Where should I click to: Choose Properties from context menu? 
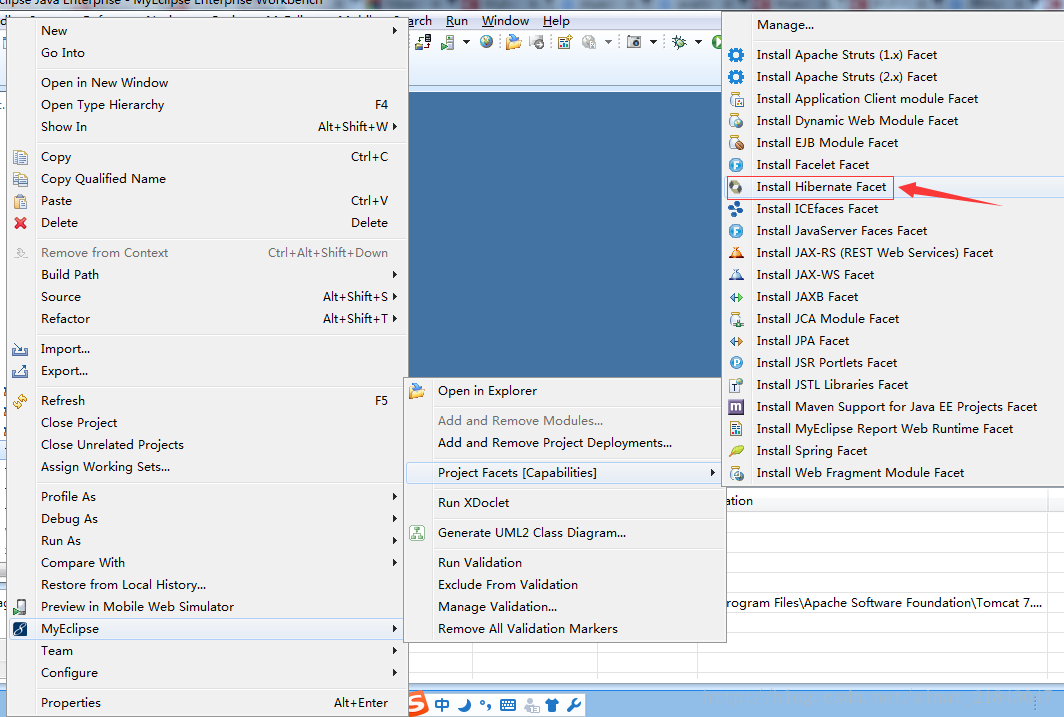208,703
